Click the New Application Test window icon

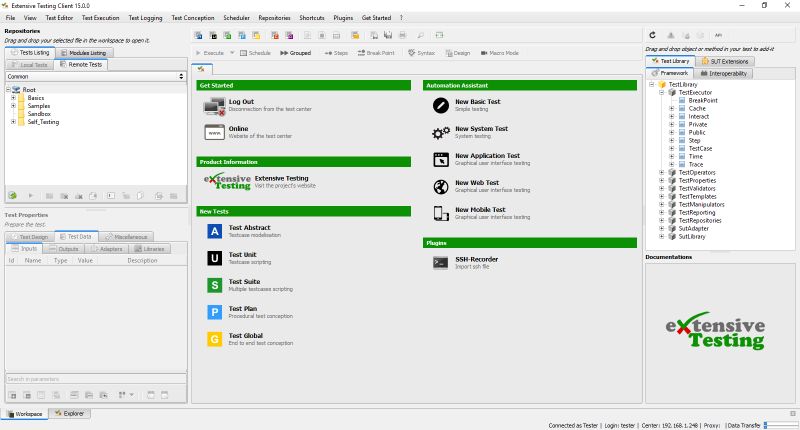point(441,160)
